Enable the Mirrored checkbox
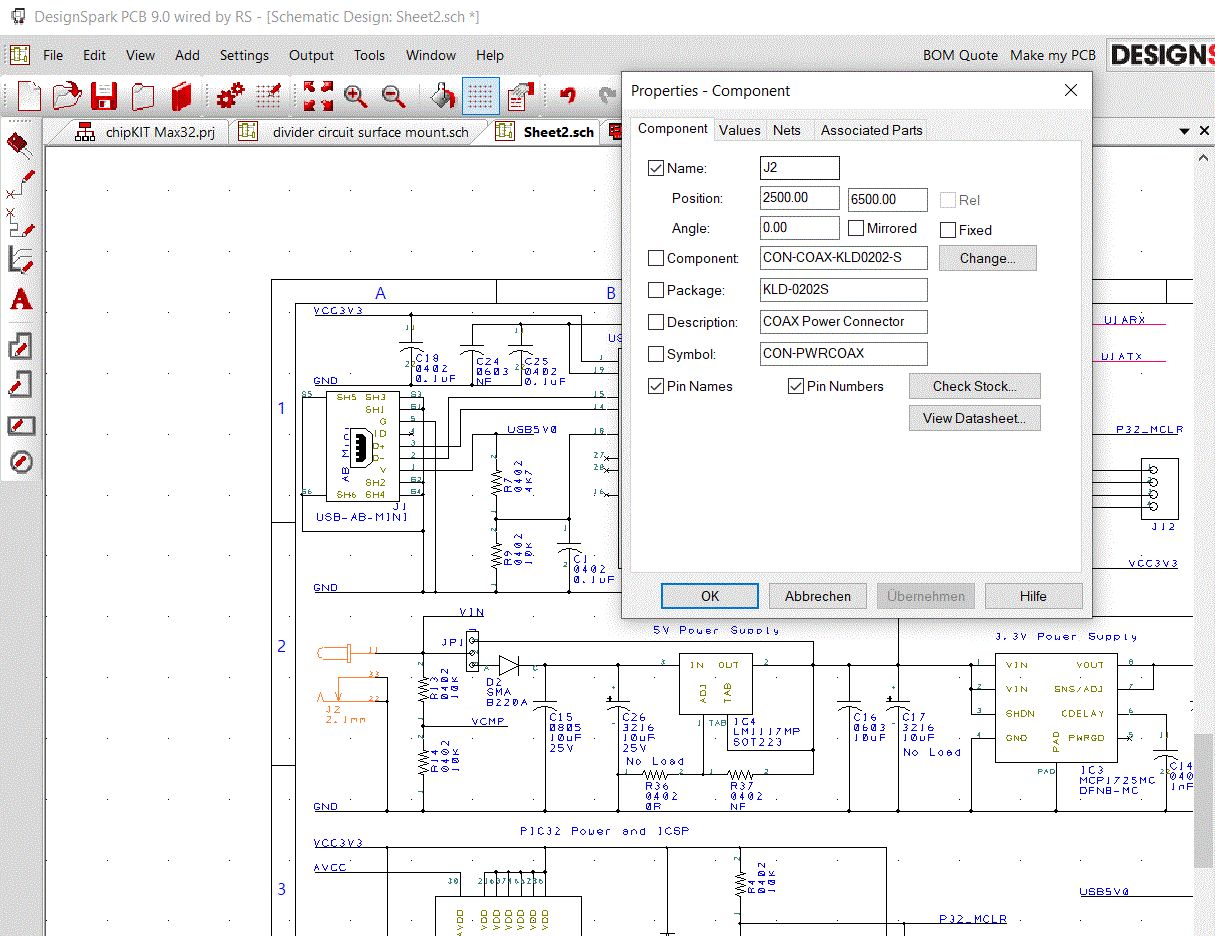1215x936 pixels. pos(856,228)
